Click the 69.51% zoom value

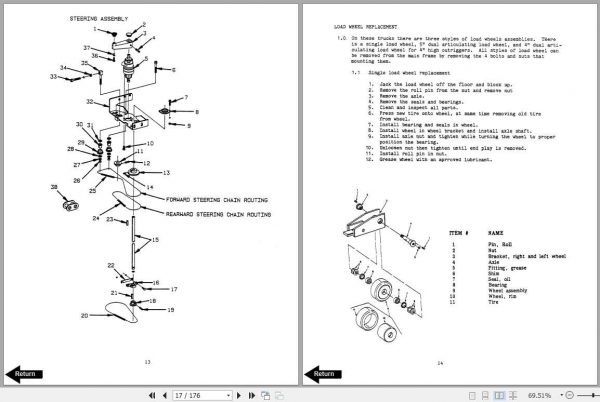[540, 395]
